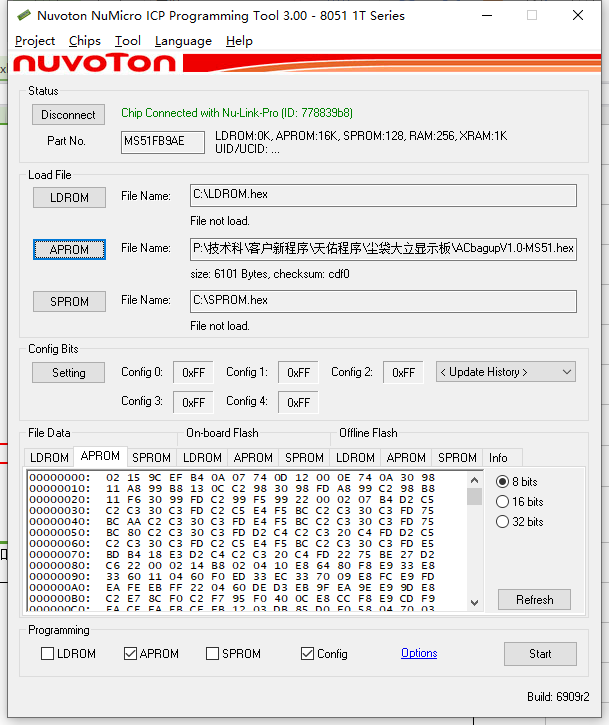609x725 pixels.
Task: Switch to Offline Flash SPROM tab
Action: tap(457, 458)
